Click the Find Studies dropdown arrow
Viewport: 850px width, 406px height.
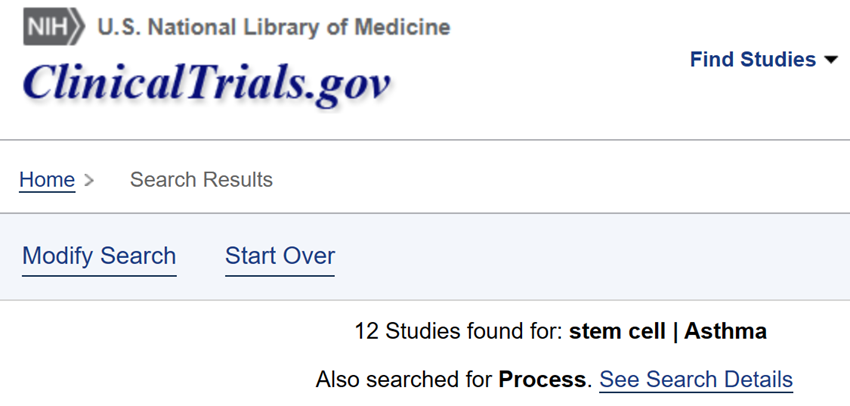click(830, 60)
